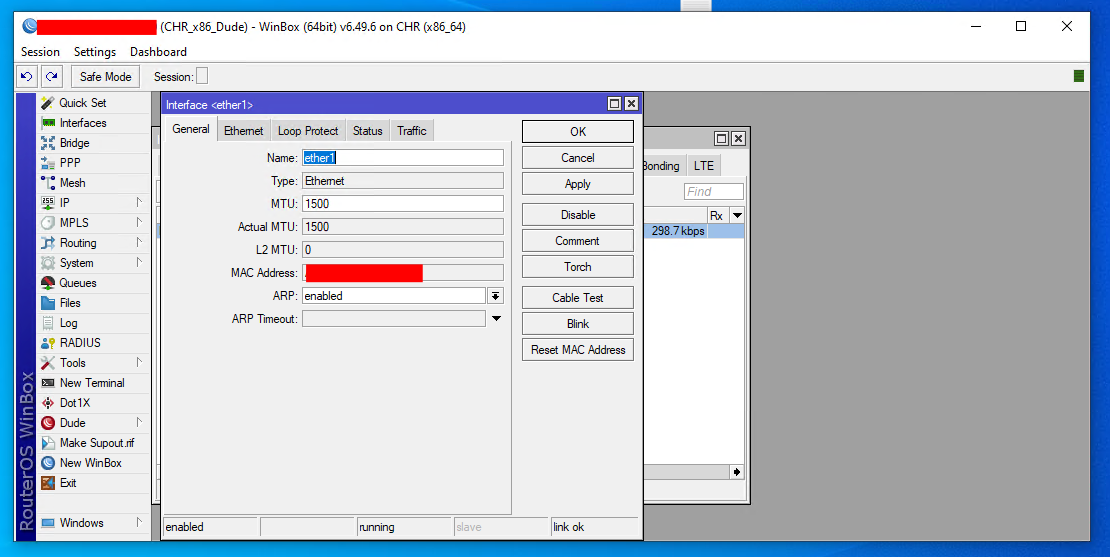The height and width of the screenshot is (557, 1110).
Task: Click Exit in the sidebar
Action: [x=93, y=483]
